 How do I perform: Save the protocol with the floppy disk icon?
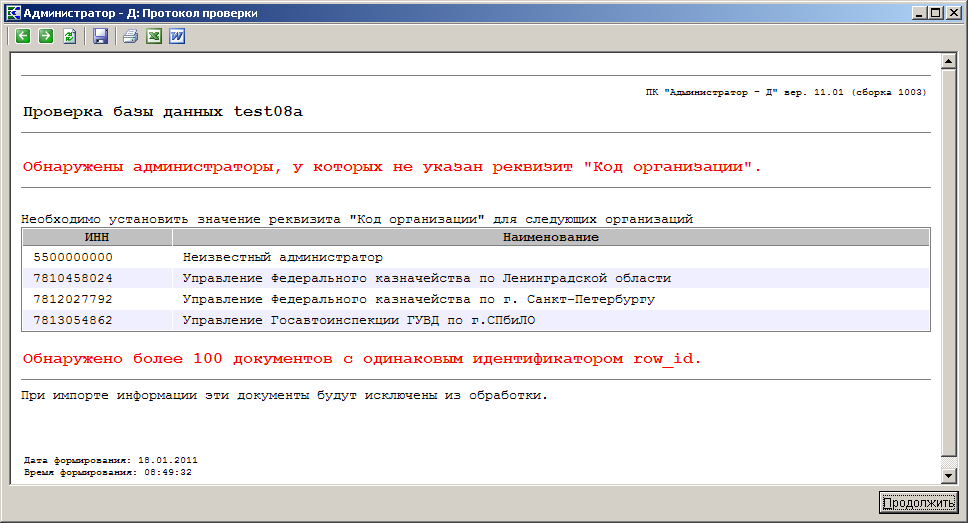pyautogui.click(x=100, y=36)
